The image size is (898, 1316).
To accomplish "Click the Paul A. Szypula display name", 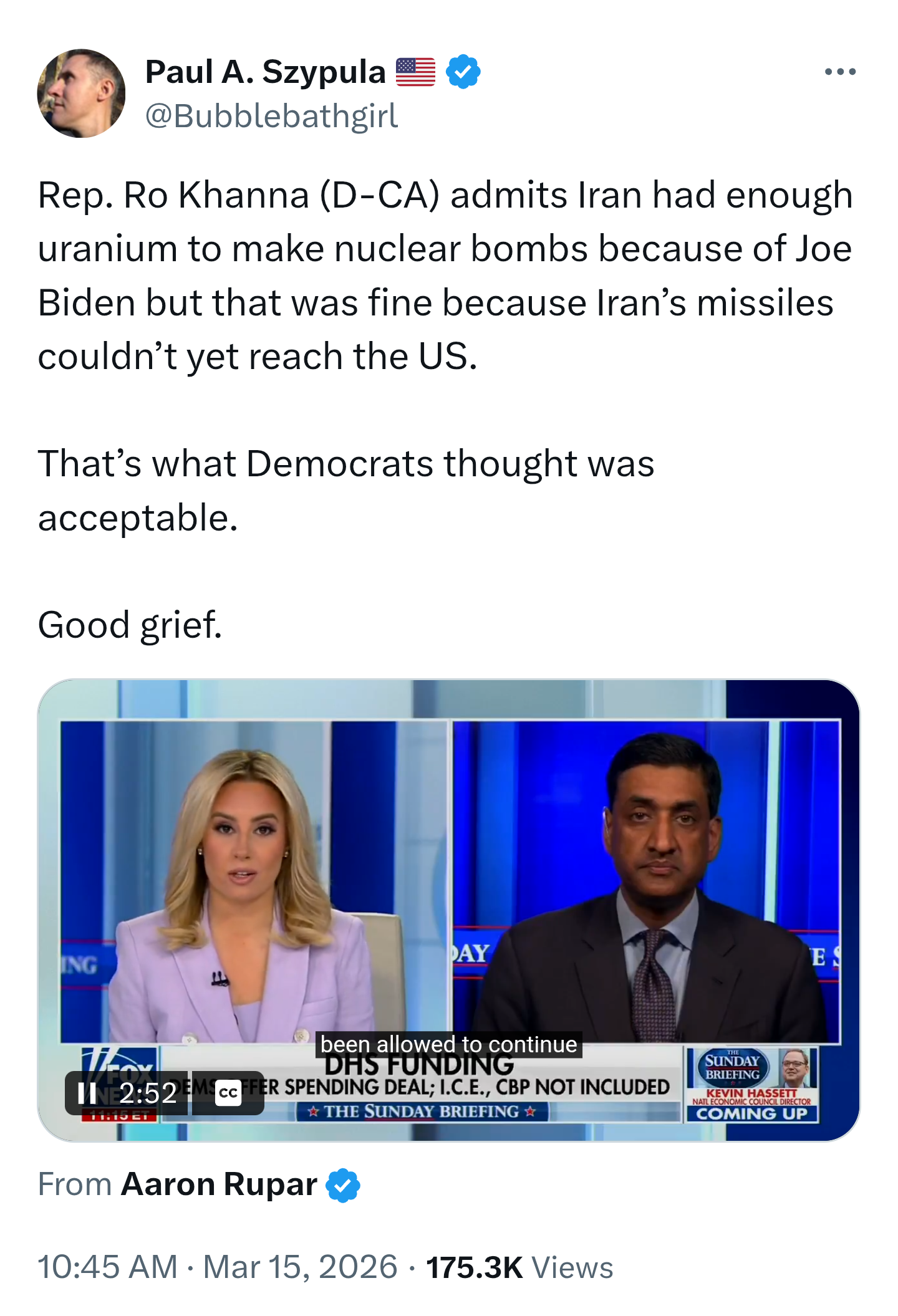I will pos(266,72).
